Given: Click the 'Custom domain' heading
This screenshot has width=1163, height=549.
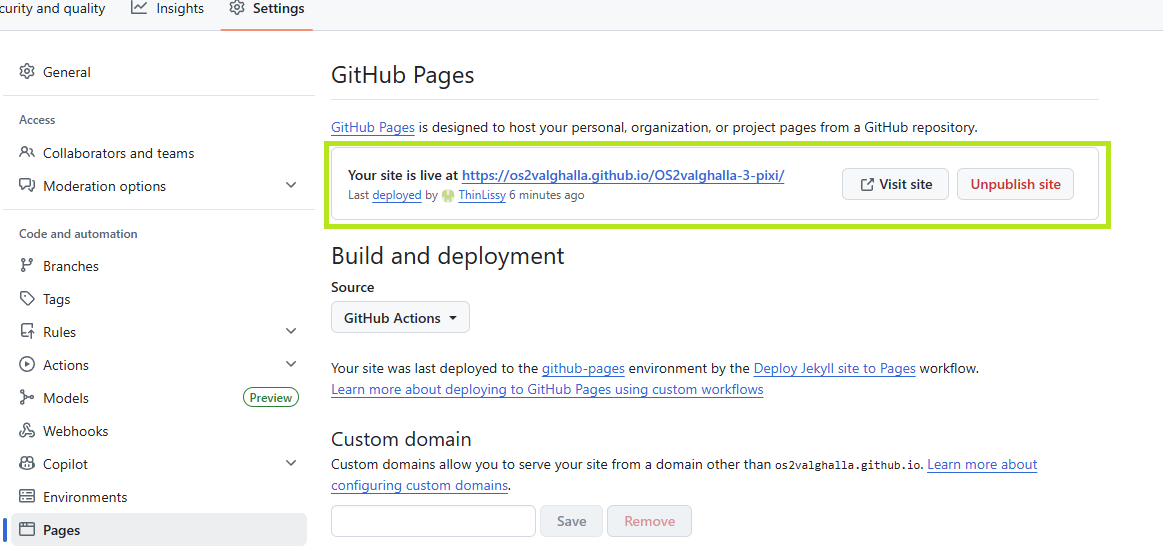Looking at the screenshot, I should point(401,439).
